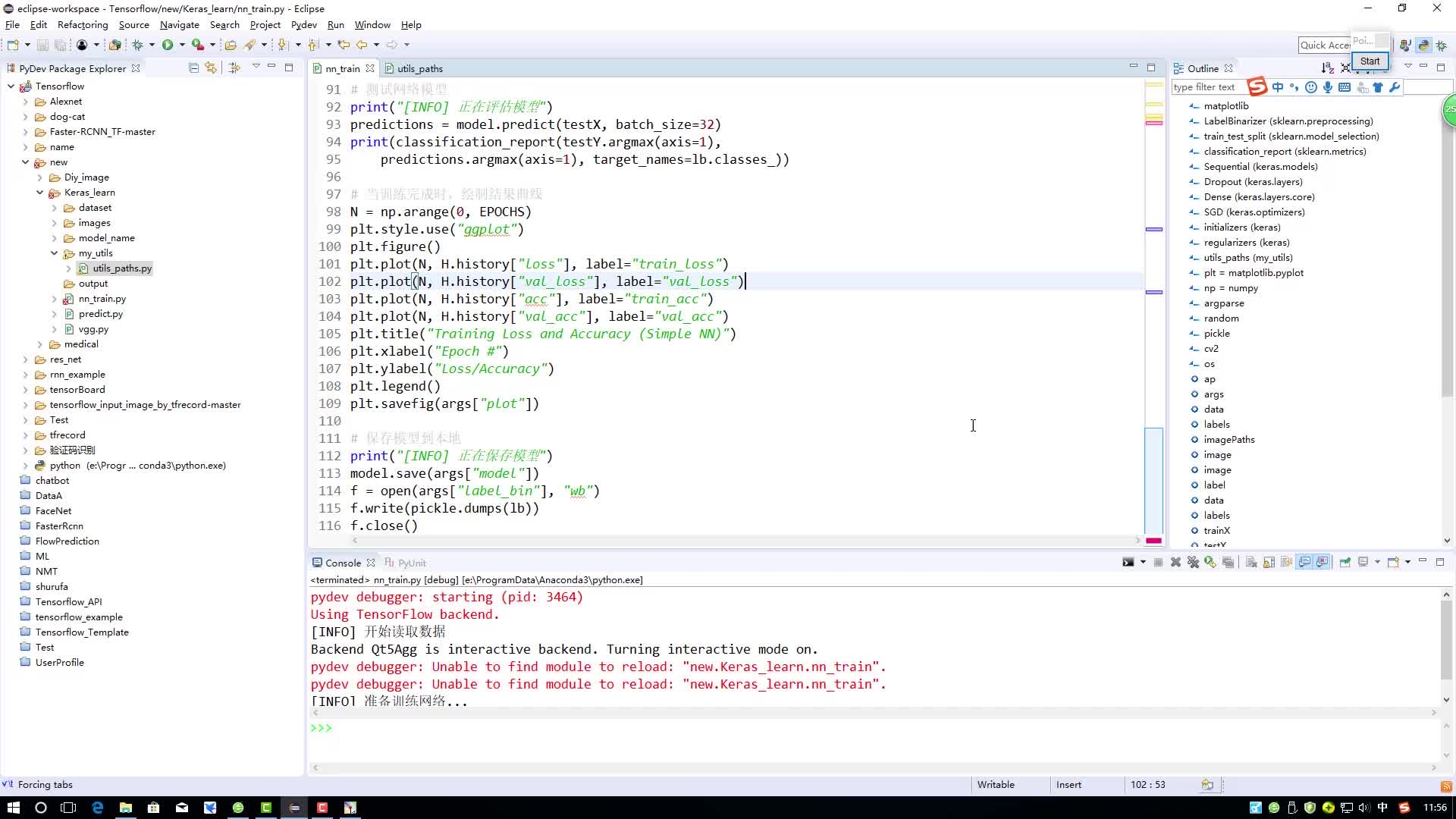Click the Open New Console icon
The image size is (1456, 819).
pos(1394,563)
